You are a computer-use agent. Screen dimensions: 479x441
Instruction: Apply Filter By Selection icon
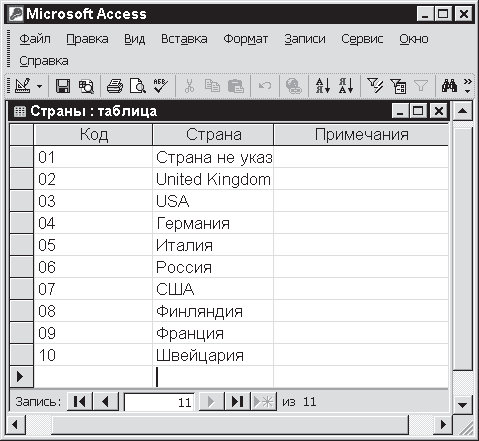coord(375,86)
